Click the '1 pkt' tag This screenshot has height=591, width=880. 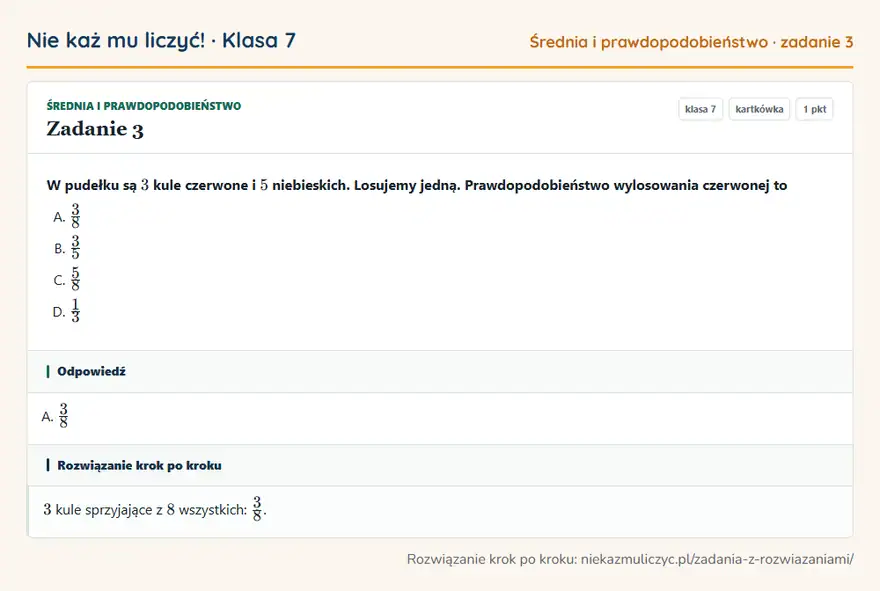click(x=814, y=109)
